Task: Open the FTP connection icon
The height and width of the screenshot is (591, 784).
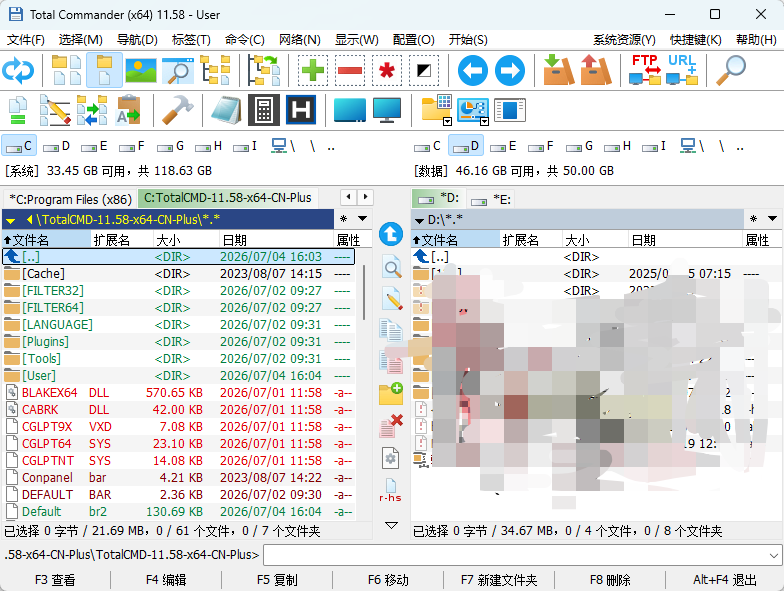Action: [x=644, y=70]
